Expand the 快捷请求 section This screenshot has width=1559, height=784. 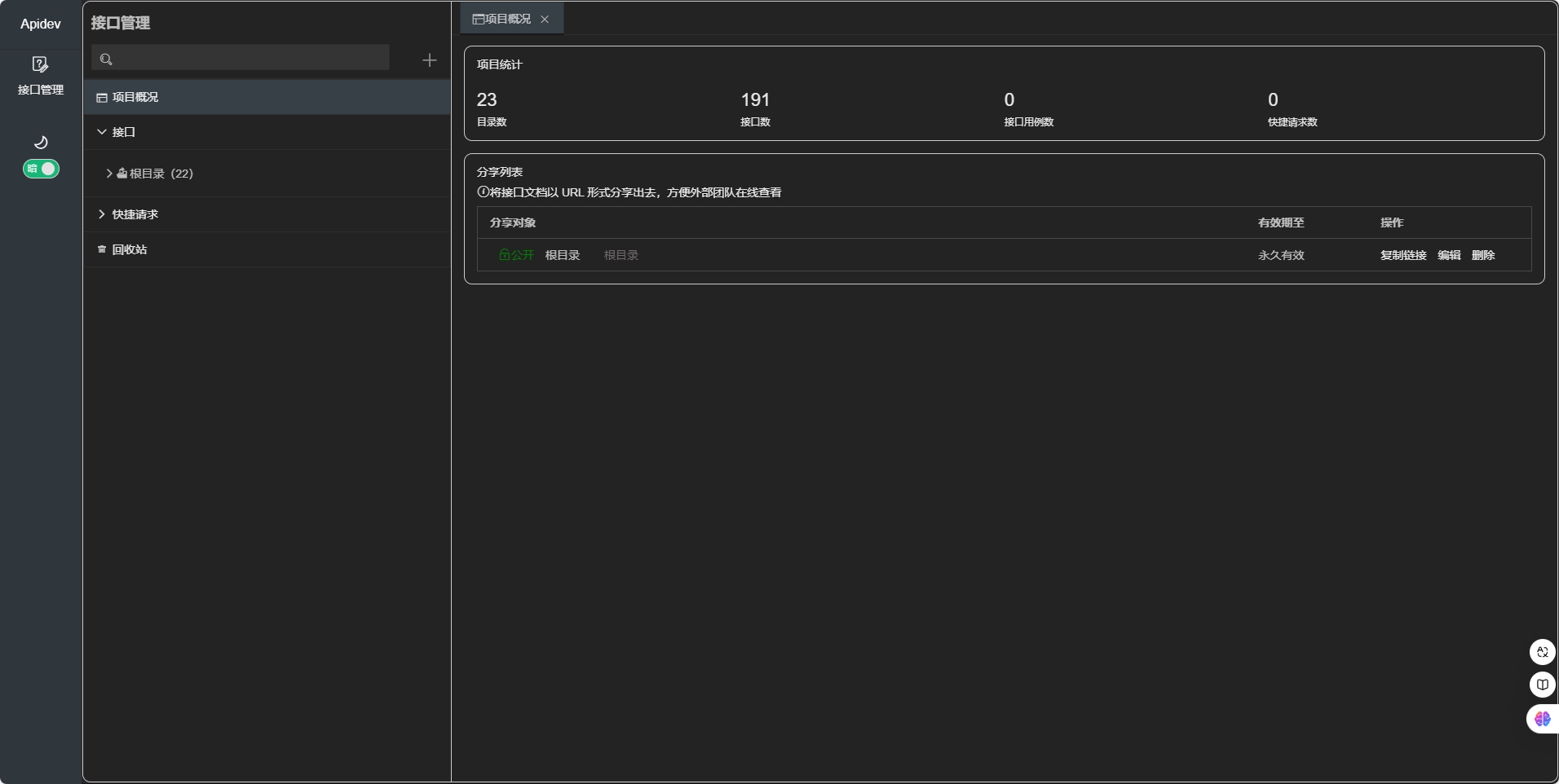pos(102,214)
